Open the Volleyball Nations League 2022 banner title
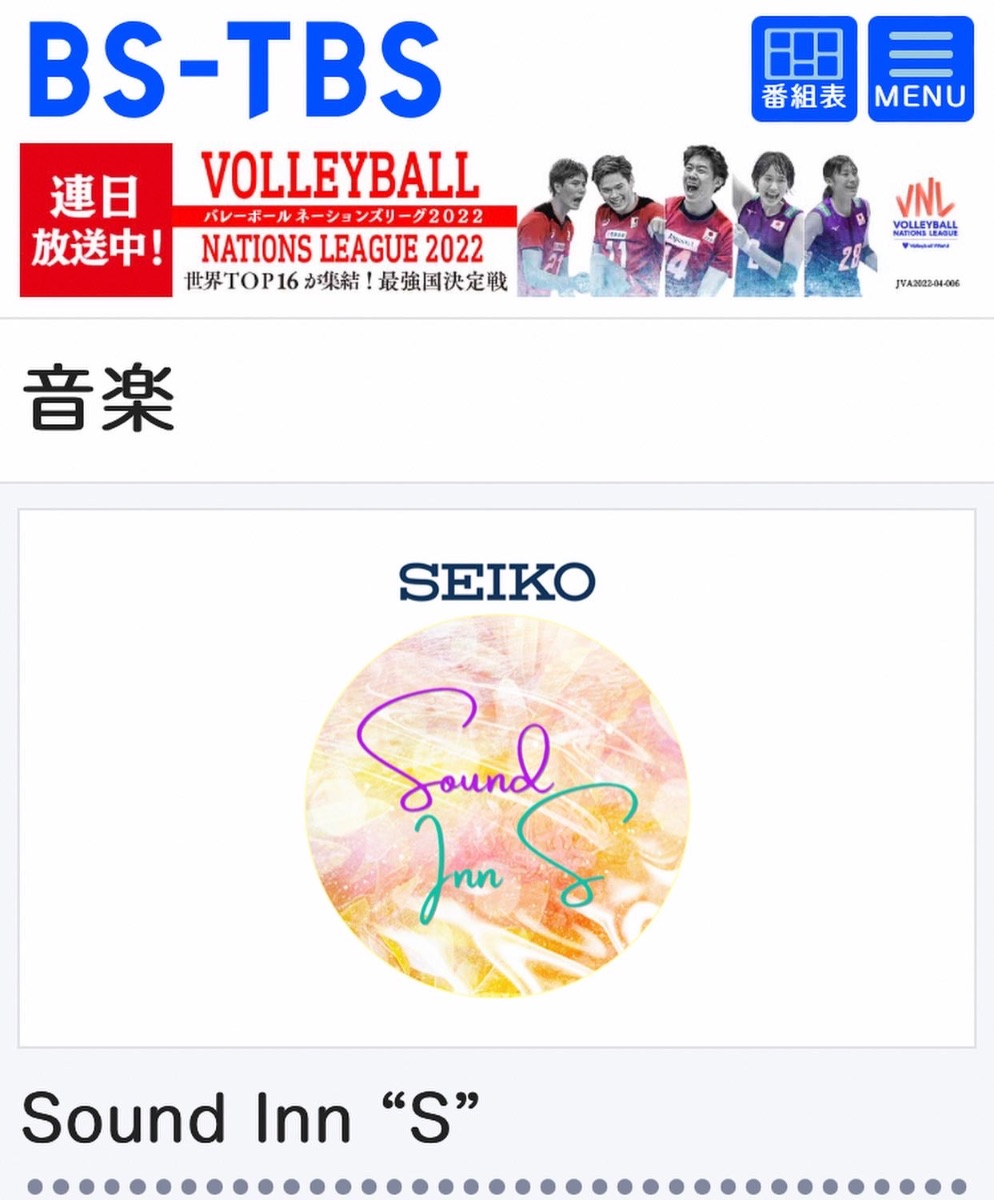This screenshot has width=994, height=1200. 344,212
